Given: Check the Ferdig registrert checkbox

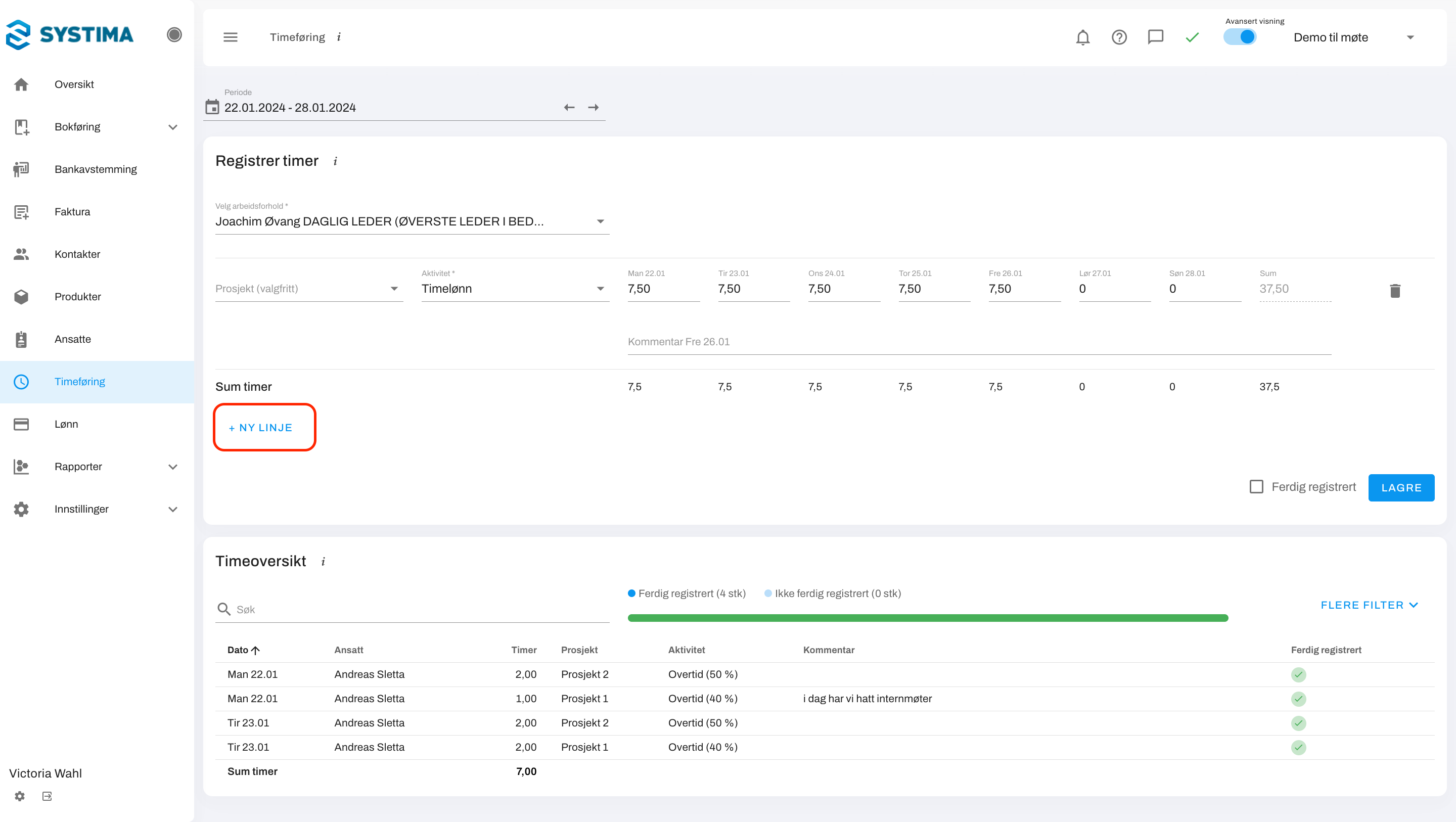Looking at the screenshot, I should pos(1256,487).
